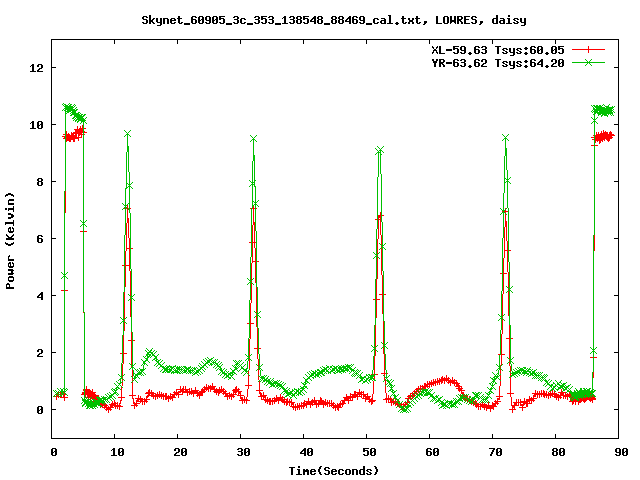
Task: Click the green peak top near 52 seconds
Action: [380, 151]
